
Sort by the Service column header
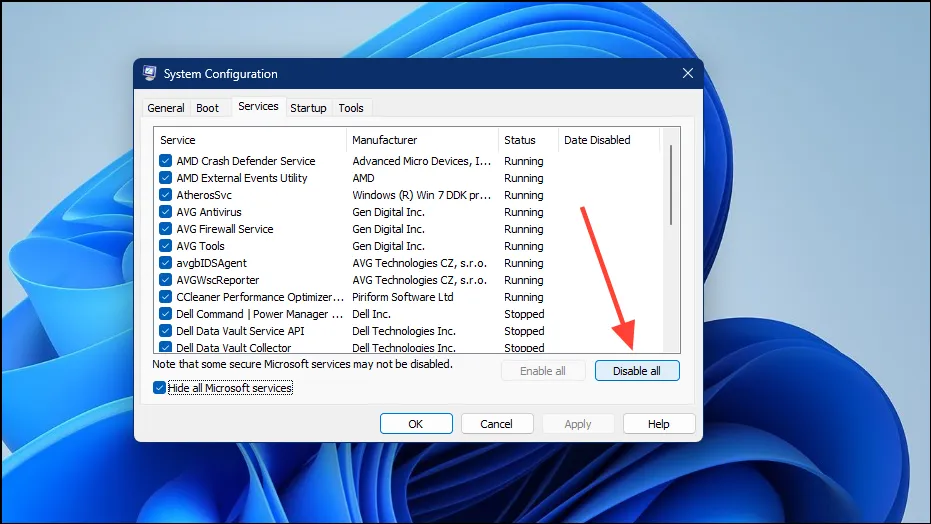point(250,140)
